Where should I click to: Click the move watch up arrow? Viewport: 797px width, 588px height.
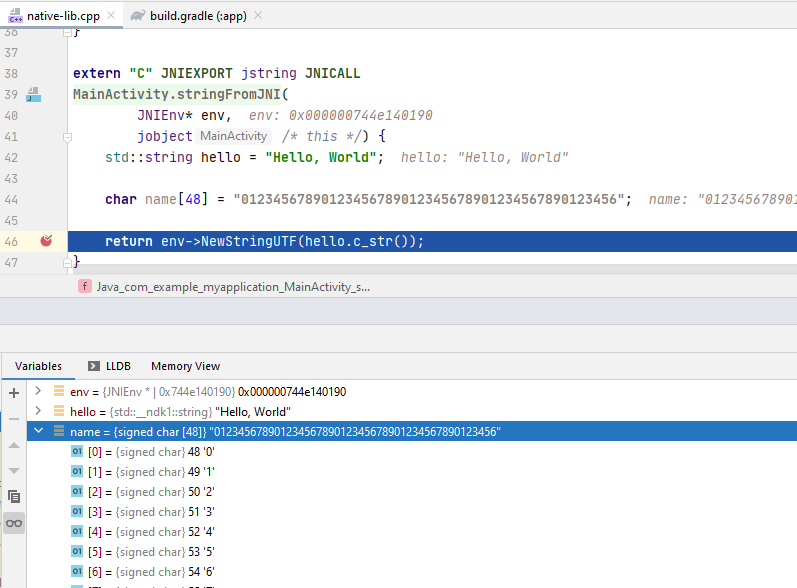(x=14, y=445)
